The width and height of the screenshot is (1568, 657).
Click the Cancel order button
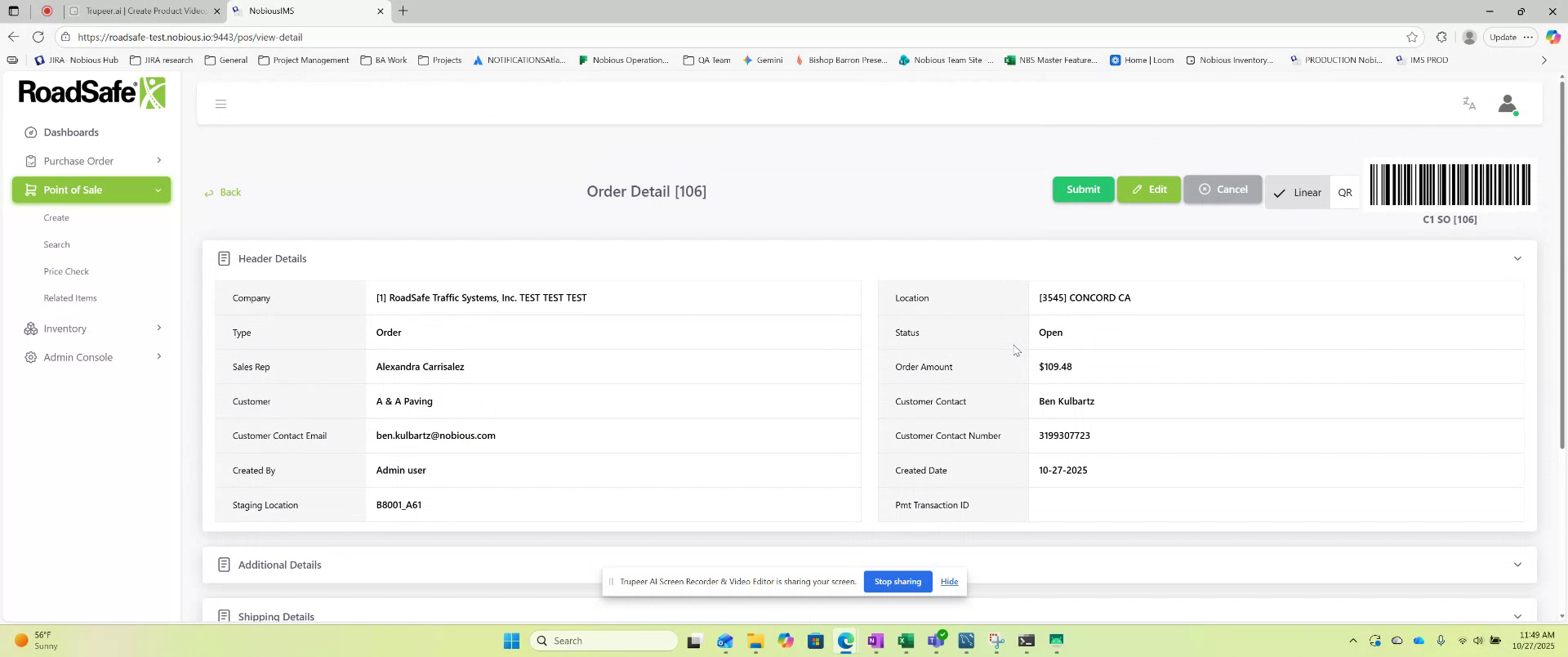tap(1223, 190)
